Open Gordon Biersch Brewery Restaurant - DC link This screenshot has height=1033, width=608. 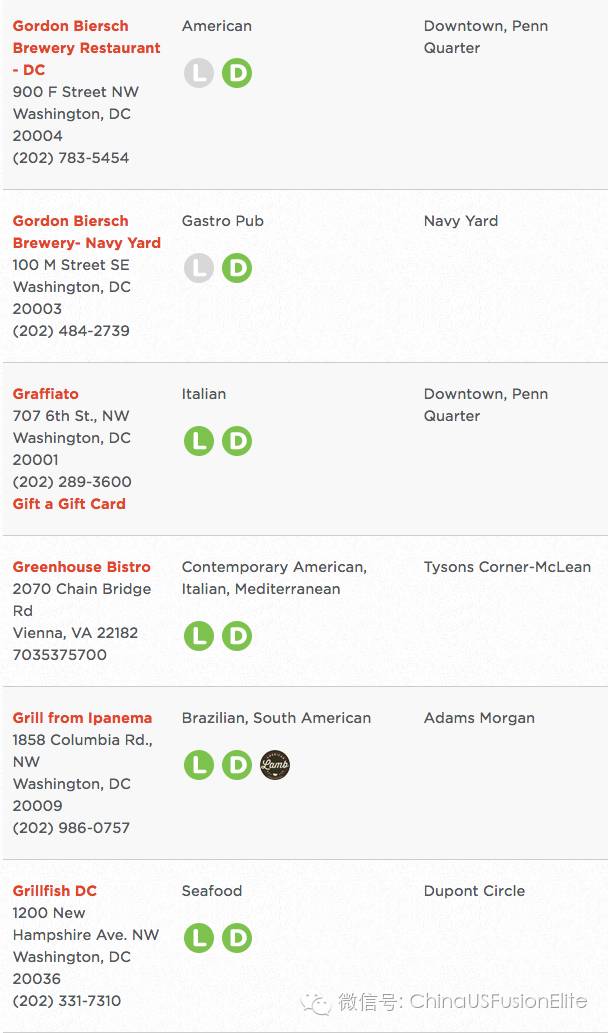[x=86, y=47]
